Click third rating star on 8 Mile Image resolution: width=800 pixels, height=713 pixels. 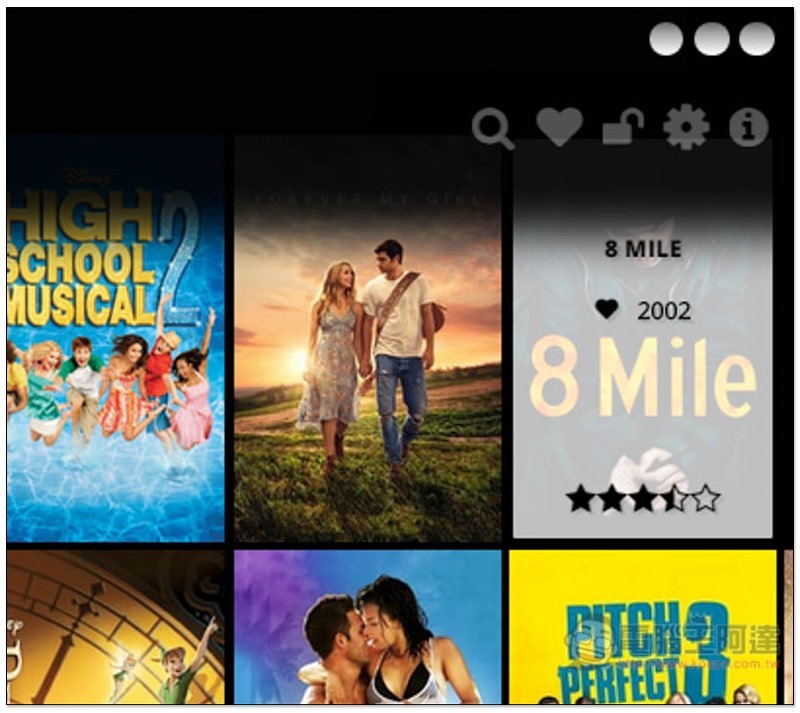coord(643,499)
